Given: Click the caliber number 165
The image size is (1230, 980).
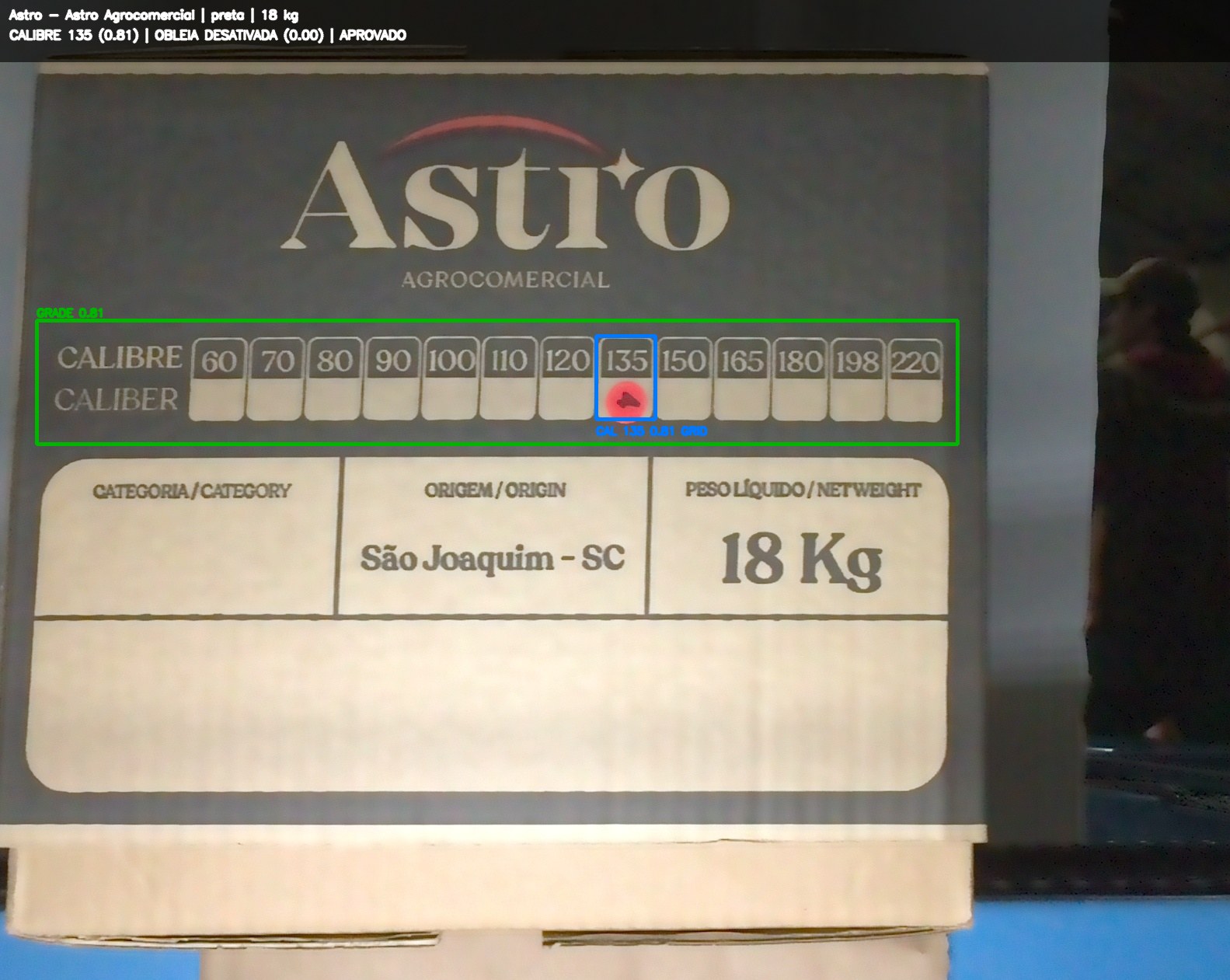Looking at the screenshot, I should (742, 361).
